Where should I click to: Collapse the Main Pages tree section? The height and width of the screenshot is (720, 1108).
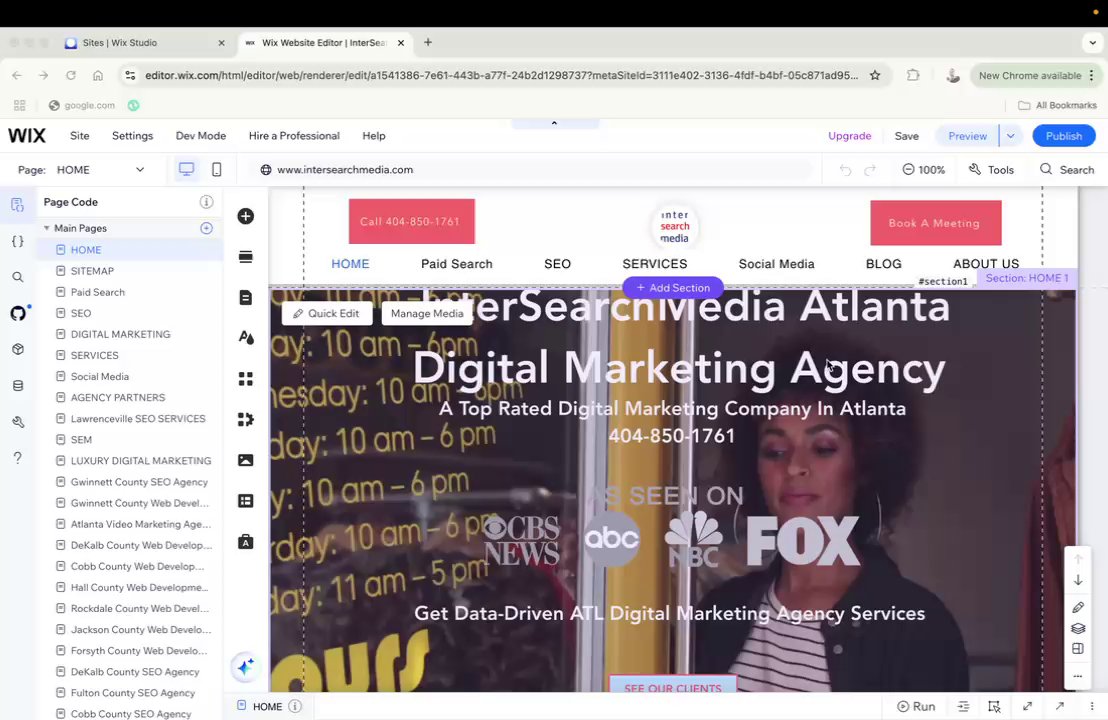(x=47, y=228)
